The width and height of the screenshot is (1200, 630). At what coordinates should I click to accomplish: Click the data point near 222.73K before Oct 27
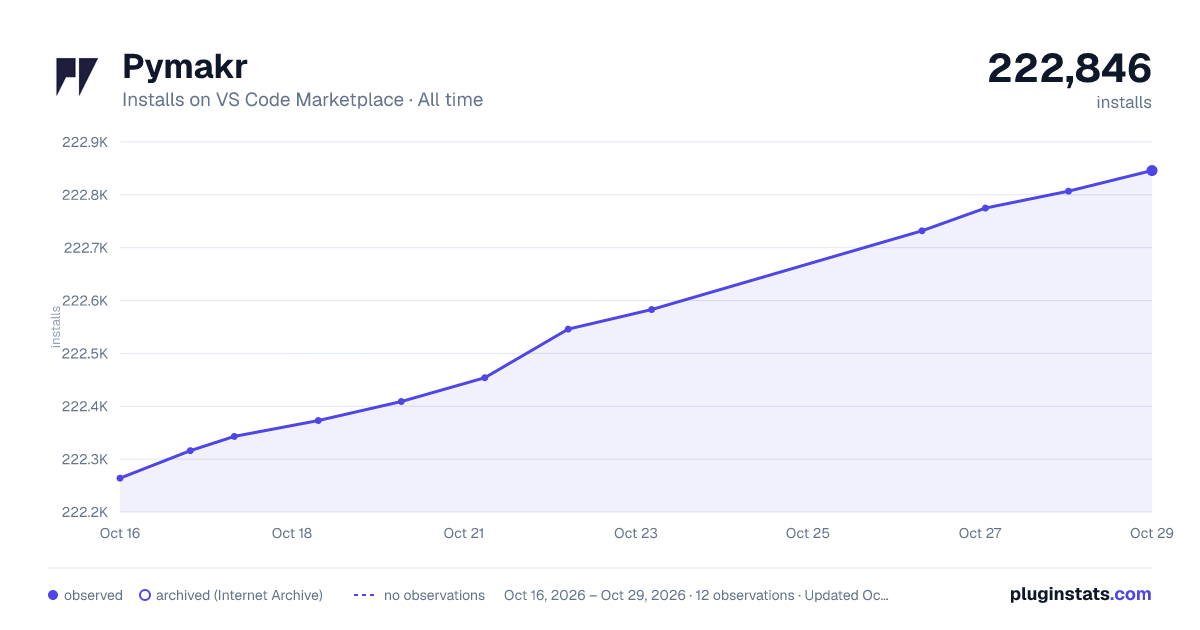pyautogui.click(x=922, y=231)
